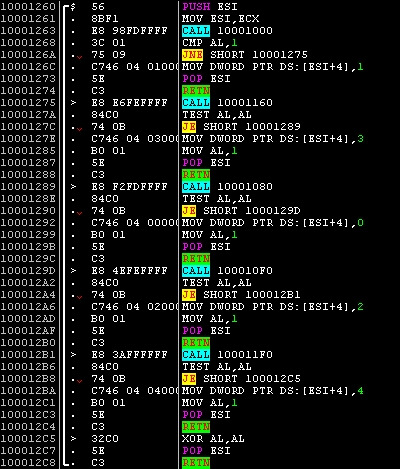Click CALL 100010F0 instruction
Image resolution: width=400 pixels, height=469 pixels.
point(227,270)
